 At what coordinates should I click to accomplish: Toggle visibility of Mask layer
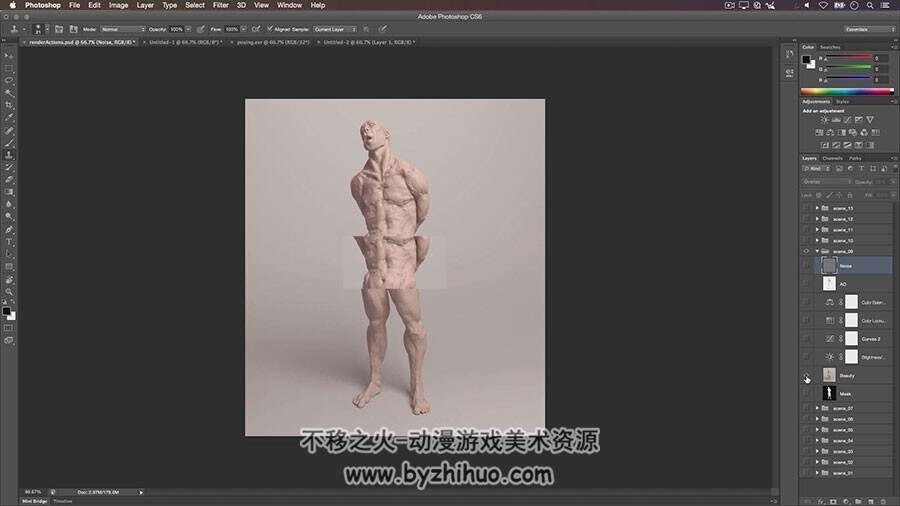[806, 394]
